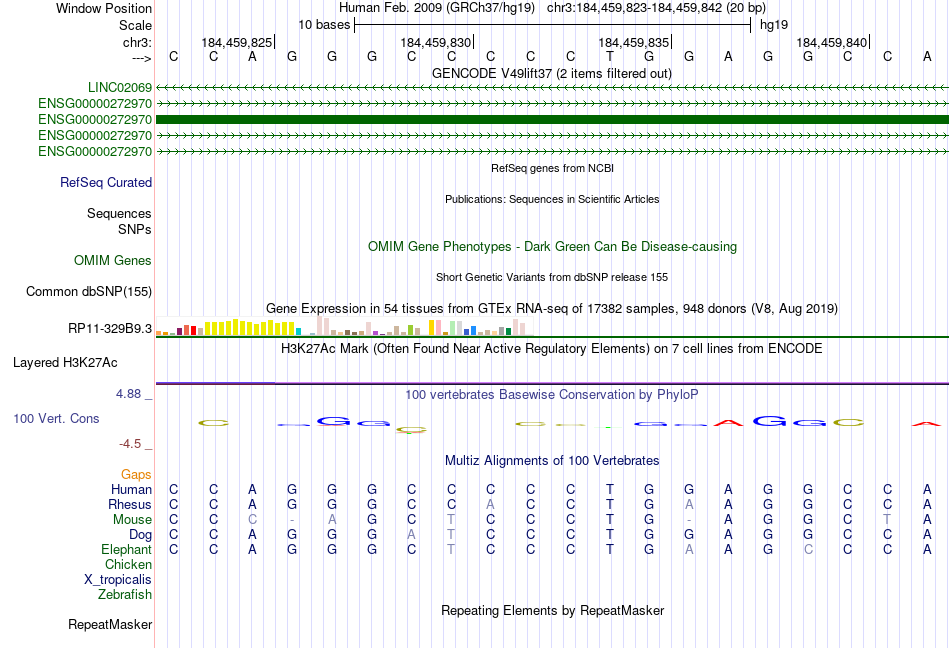
Task: Select the Elephant alignment row label
Action: [x=127, y=549]
